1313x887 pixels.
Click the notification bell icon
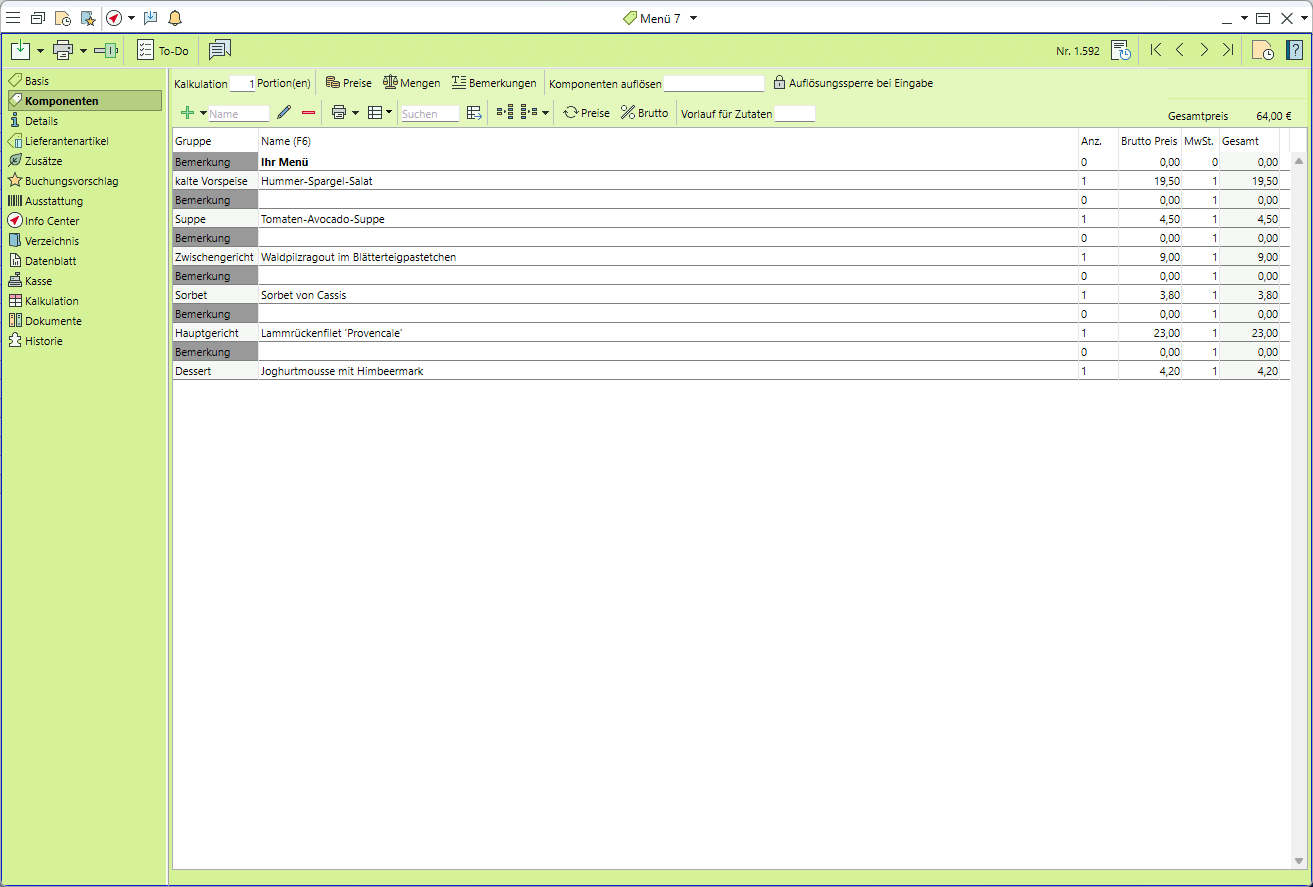175,18
